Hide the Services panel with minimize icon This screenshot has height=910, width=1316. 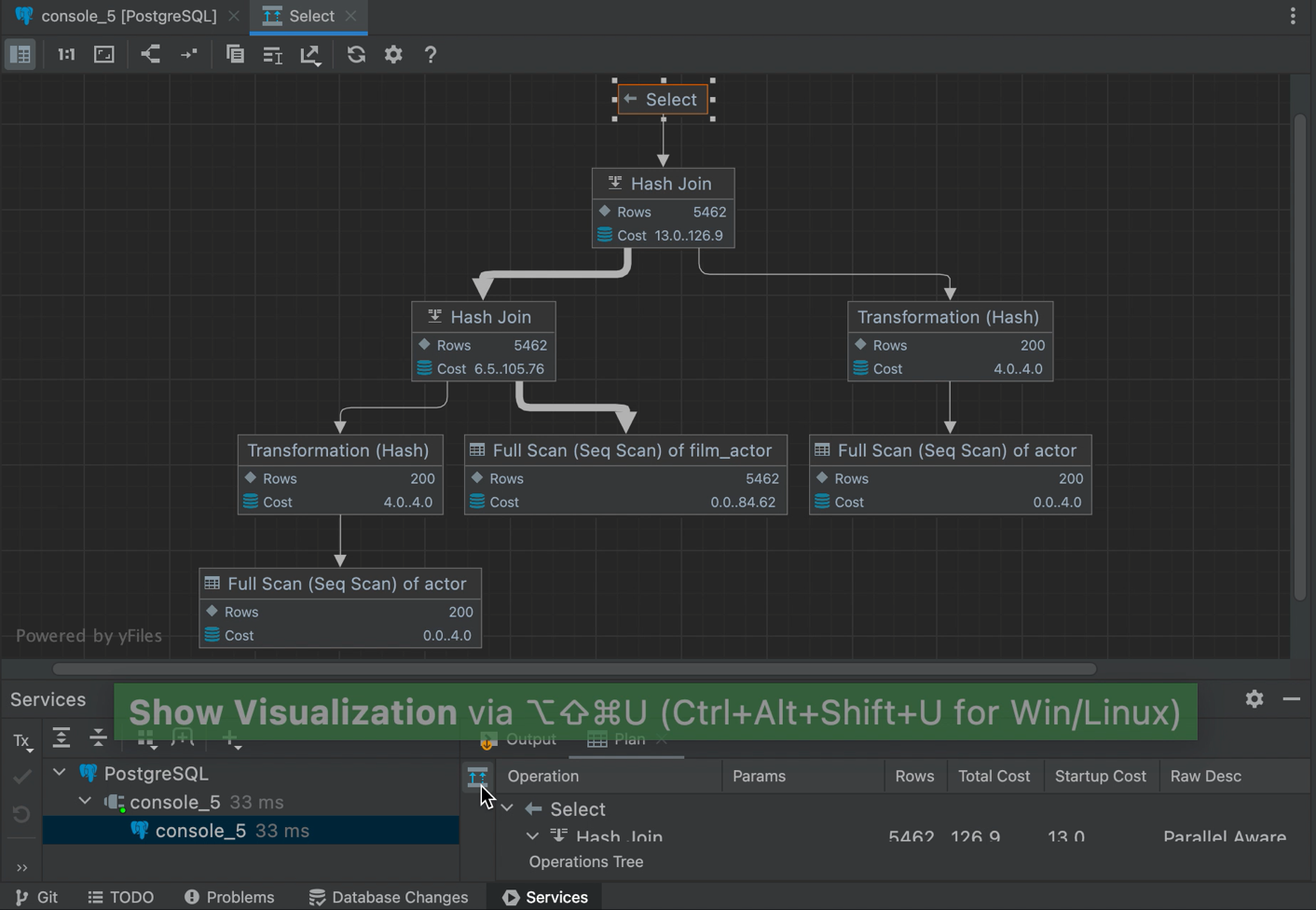[x=1291, y=699]
